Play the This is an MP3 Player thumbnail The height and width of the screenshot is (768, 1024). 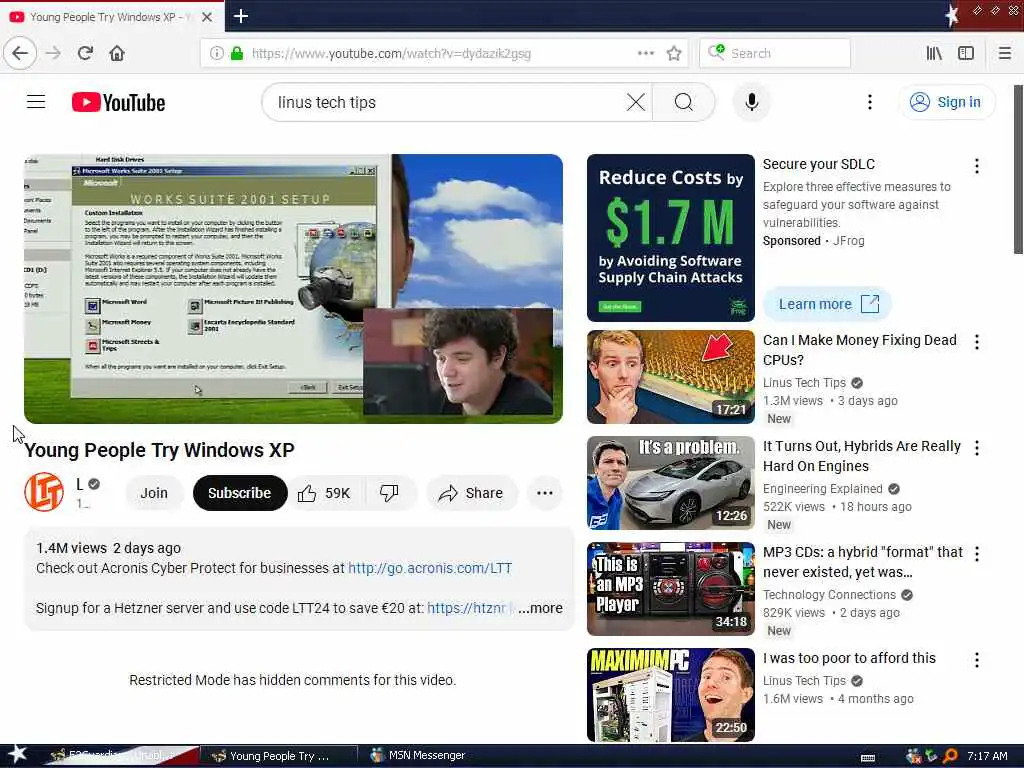671,589
